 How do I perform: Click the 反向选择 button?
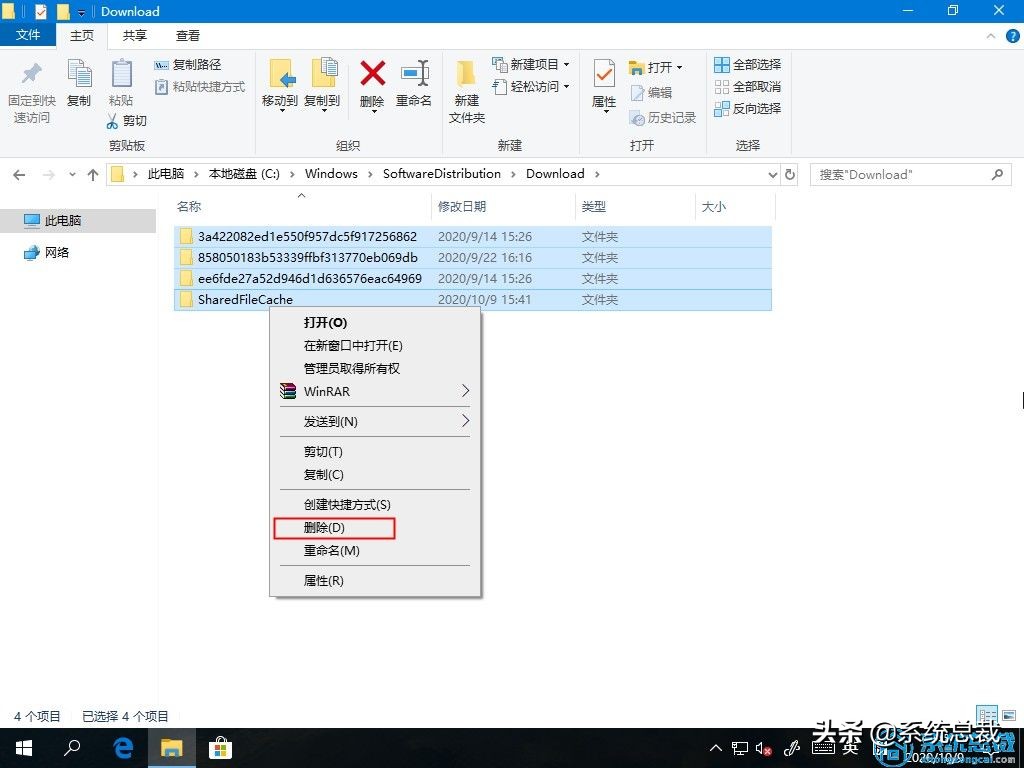click(747, 108)
